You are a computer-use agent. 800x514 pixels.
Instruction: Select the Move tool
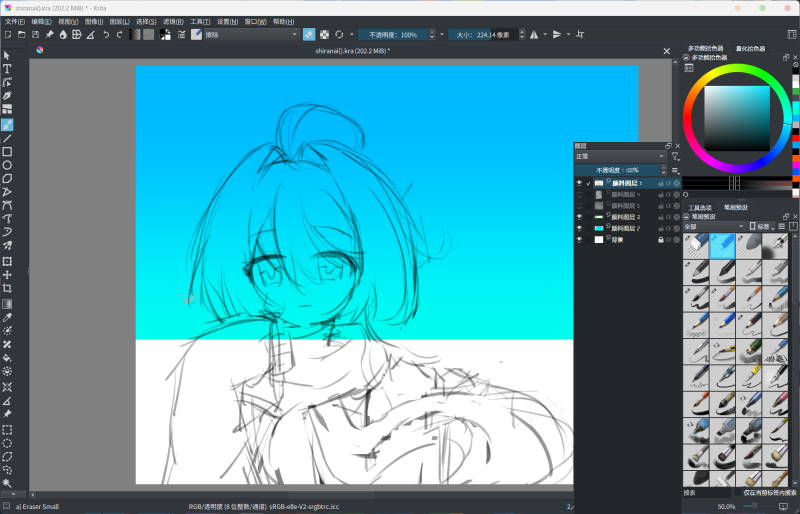[7, 275]
